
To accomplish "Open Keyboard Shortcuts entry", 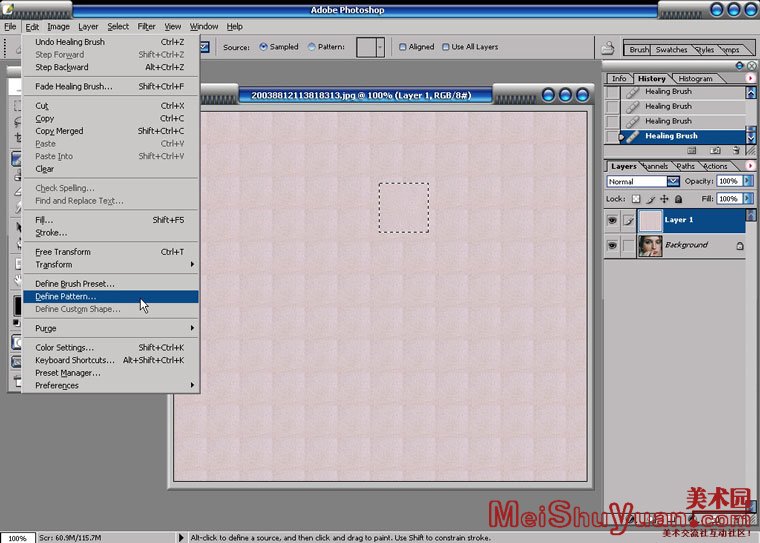I will (x=111, y=360).
